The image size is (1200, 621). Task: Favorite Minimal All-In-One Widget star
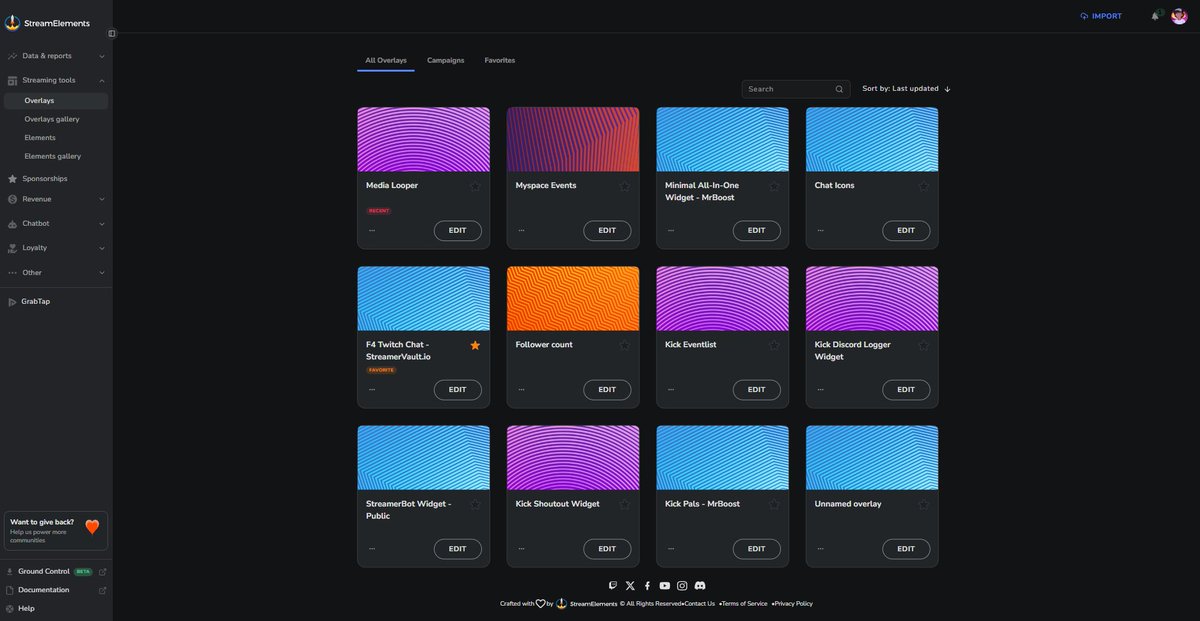pyautogui.click(x=774, y=186)
